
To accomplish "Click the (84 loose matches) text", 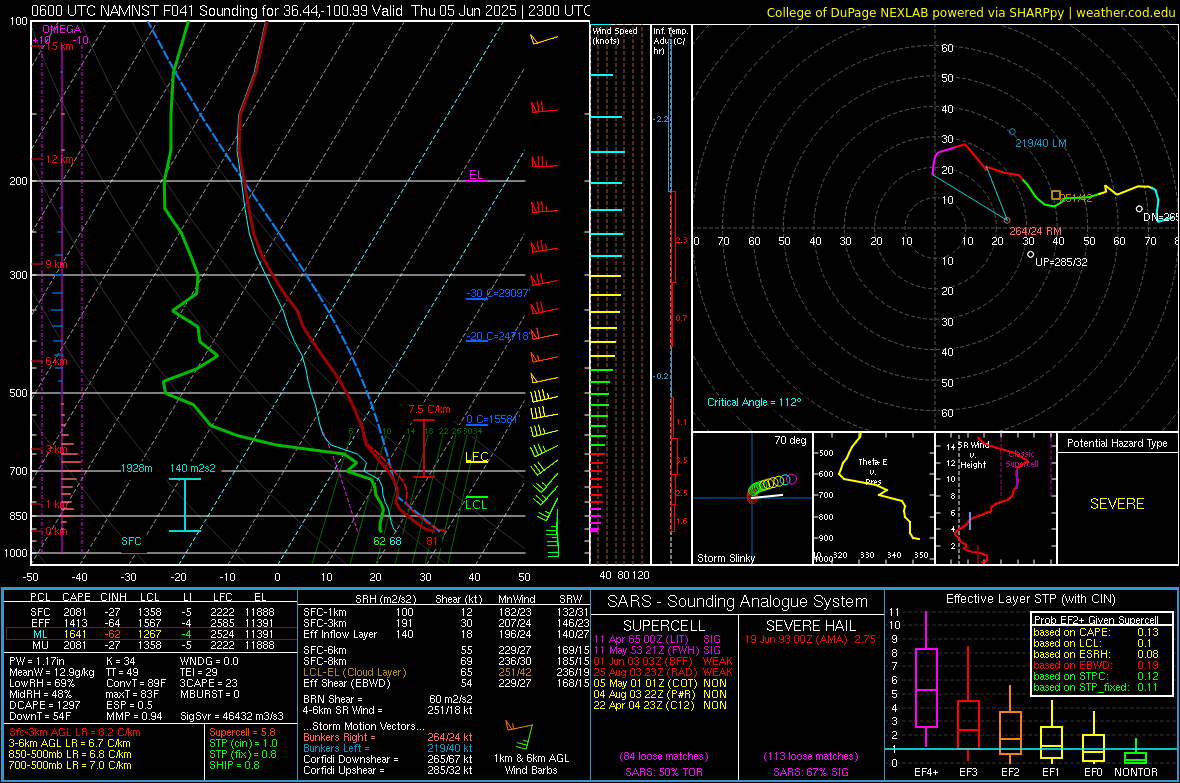I will [664, 756].
